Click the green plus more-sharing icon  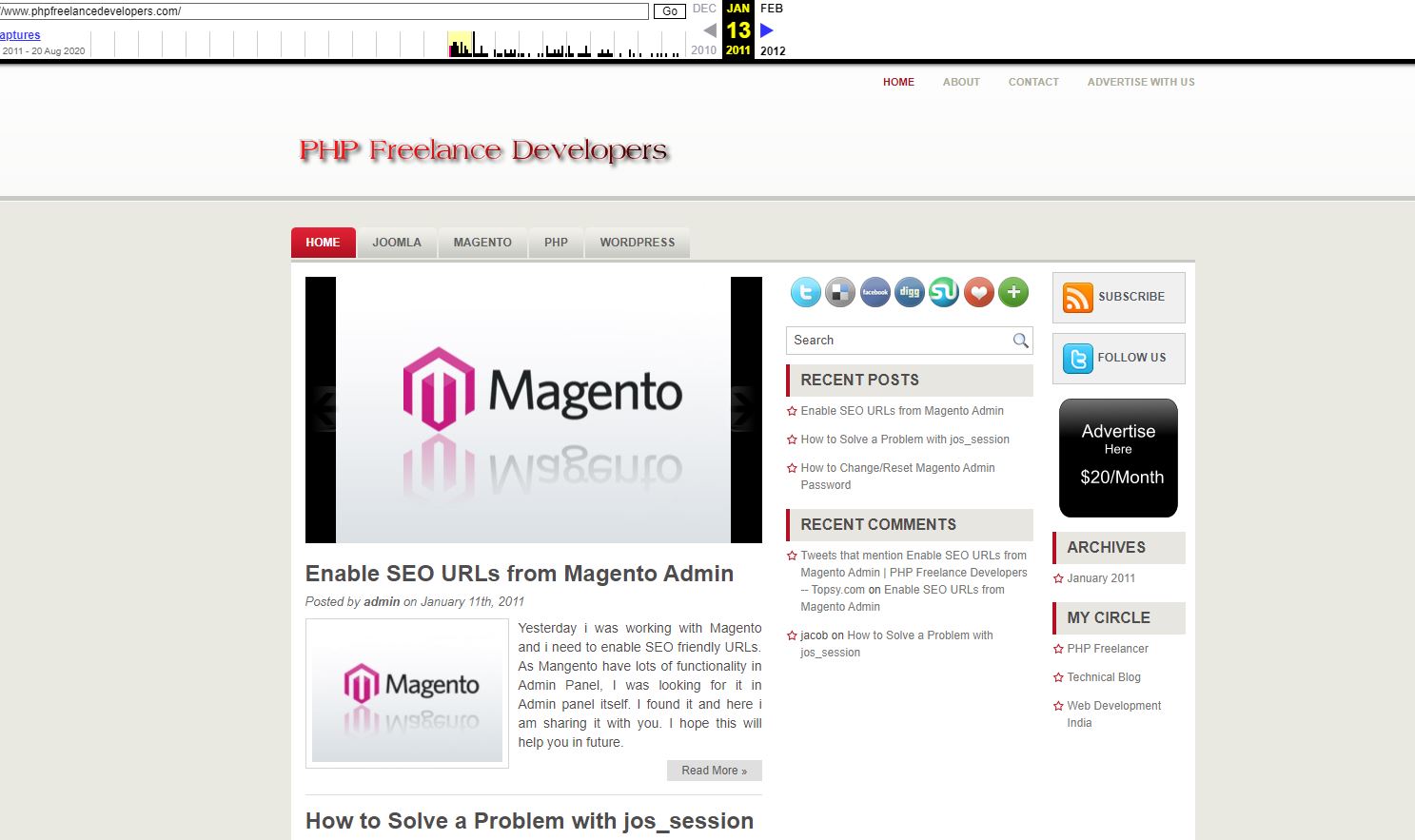1013,292
